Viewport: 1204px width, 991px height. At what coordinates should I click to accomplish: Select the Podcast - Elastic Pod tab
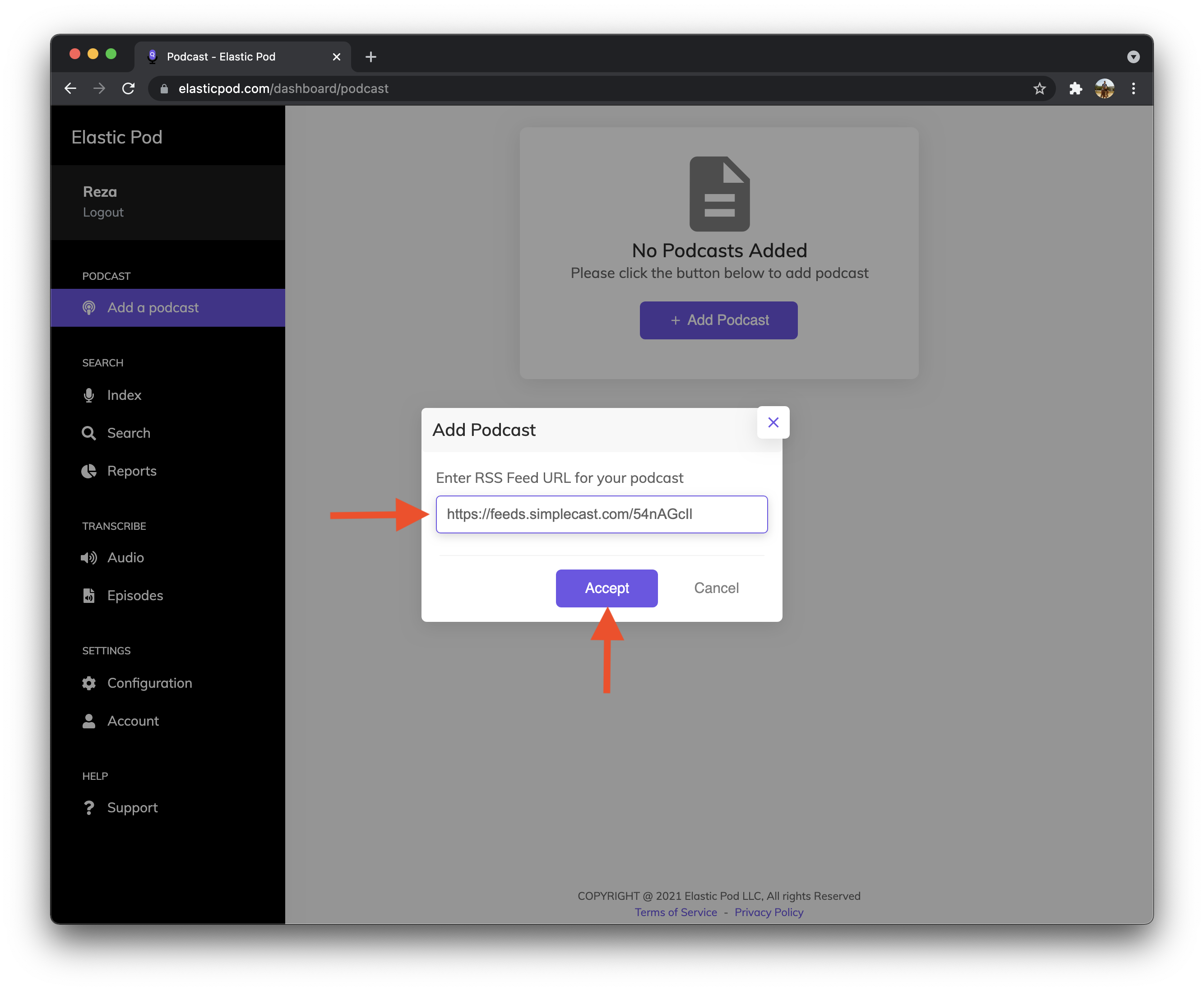(243, 56)
